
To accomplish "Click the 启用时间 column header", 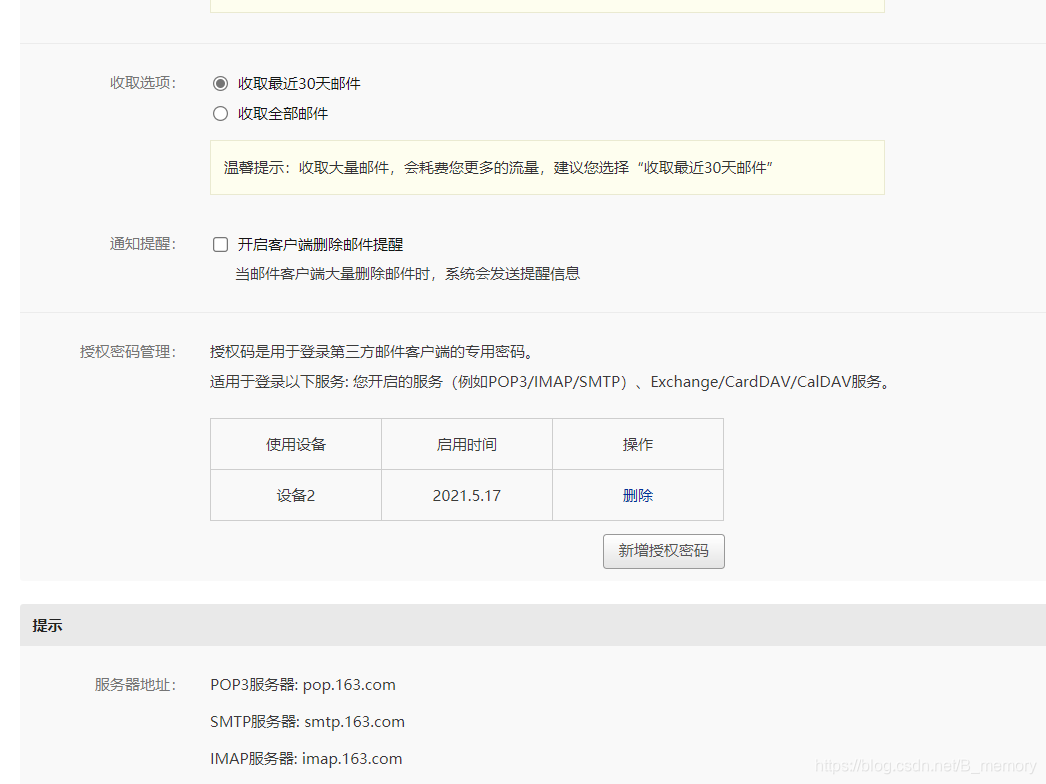I will tap(466, 443).
